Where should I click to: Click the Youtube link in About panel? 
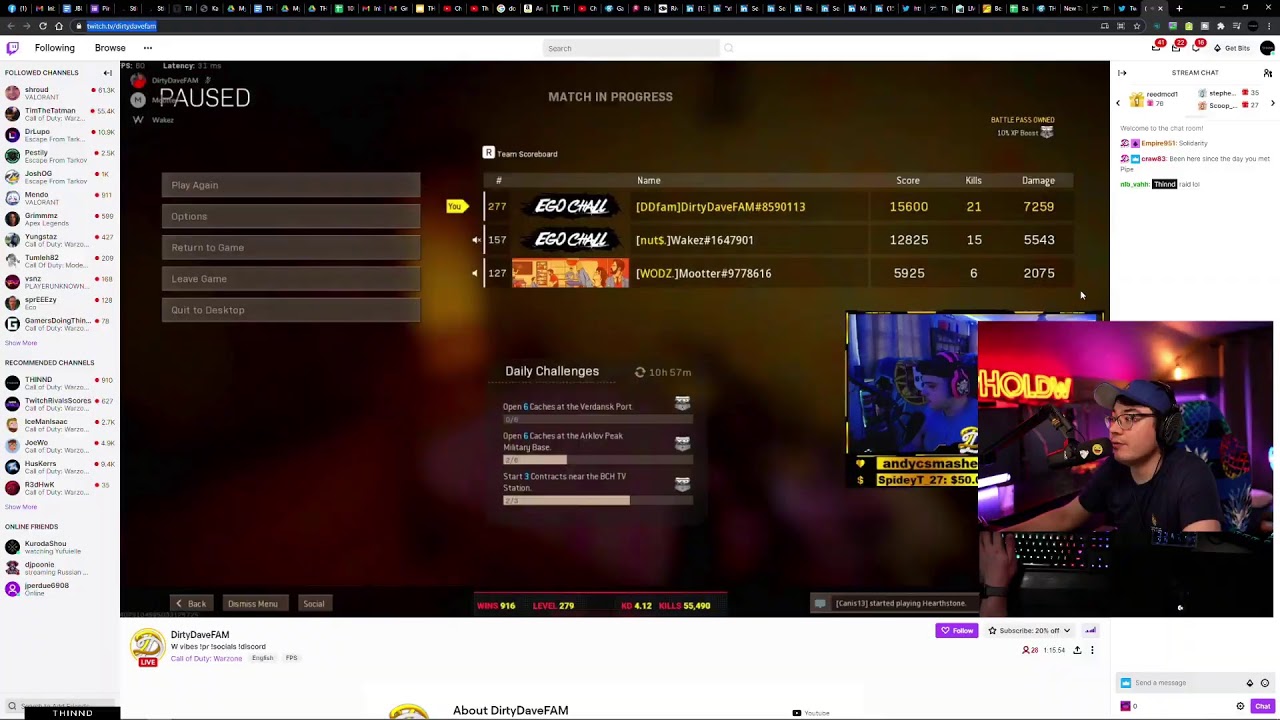[811, 713]
